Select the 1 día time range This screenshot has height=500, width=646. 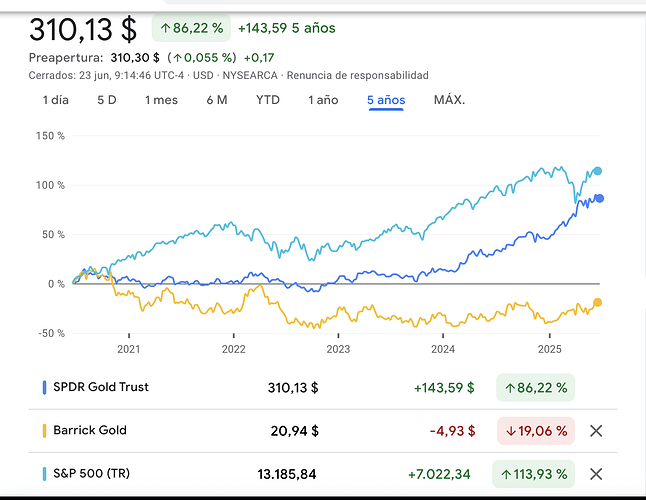click(x=56, y=100)
